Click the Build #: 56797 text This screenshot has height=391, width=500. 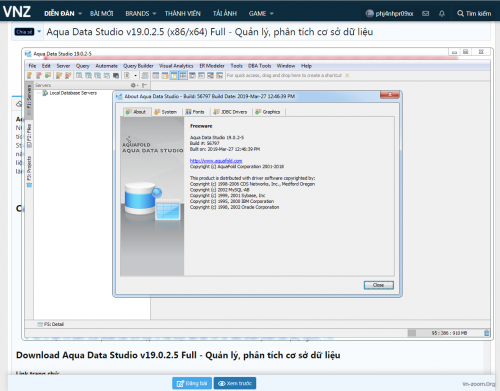pyautogui.click(x=205, y=143)
